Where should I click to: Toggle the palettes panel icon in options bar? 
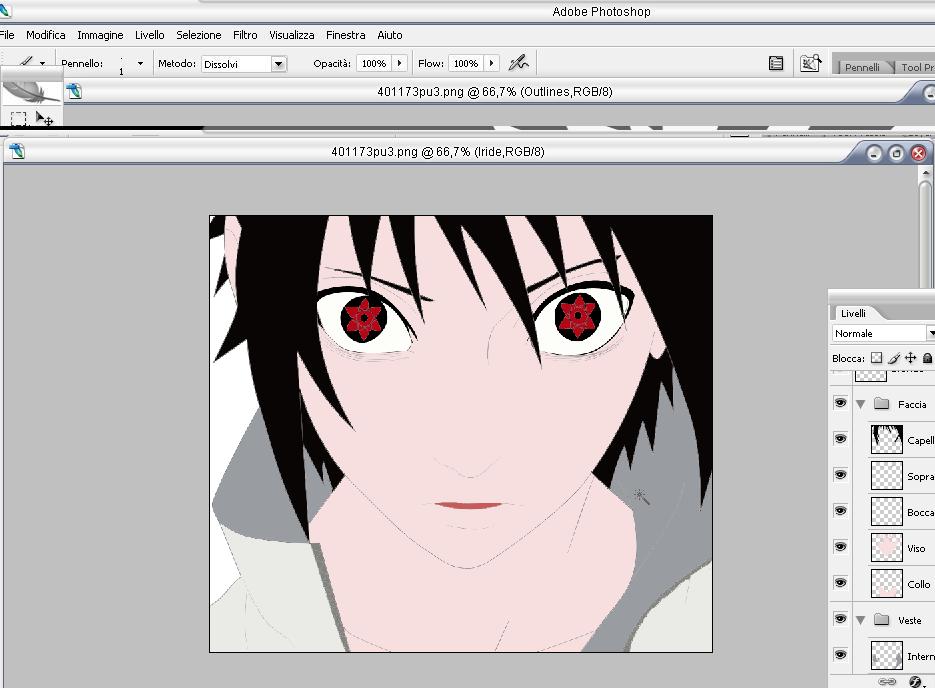tap(776, 63)
